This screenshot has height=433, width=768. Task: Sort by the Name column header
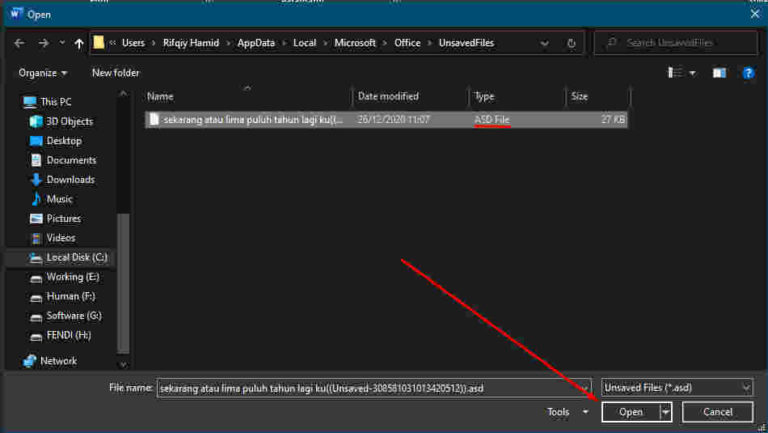(160, 96)
